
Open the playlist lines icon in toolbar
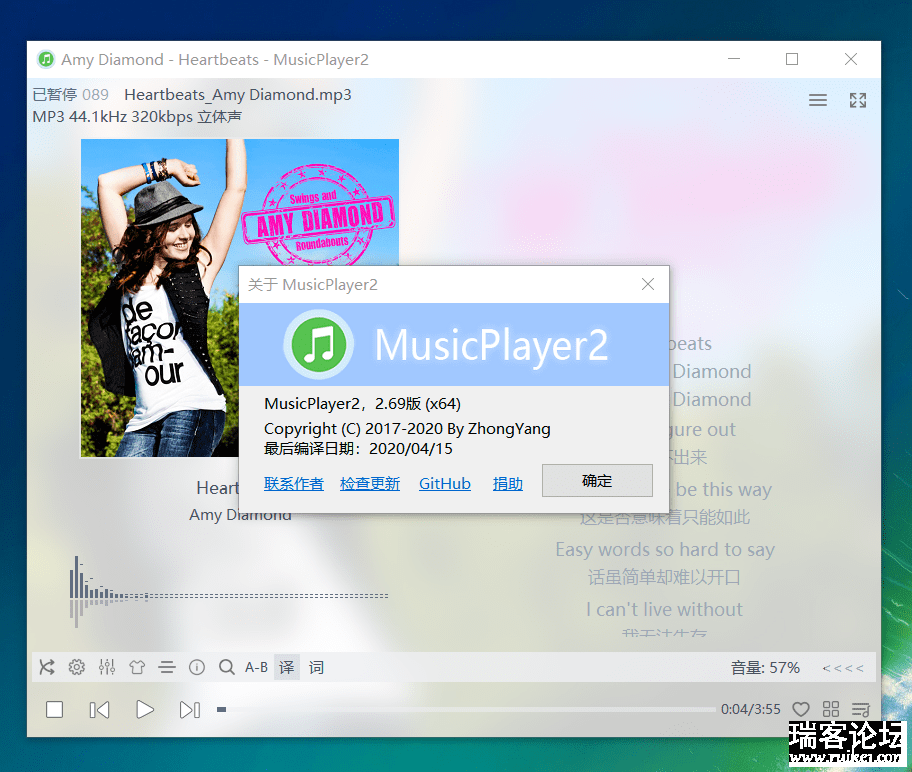point(167,667)
